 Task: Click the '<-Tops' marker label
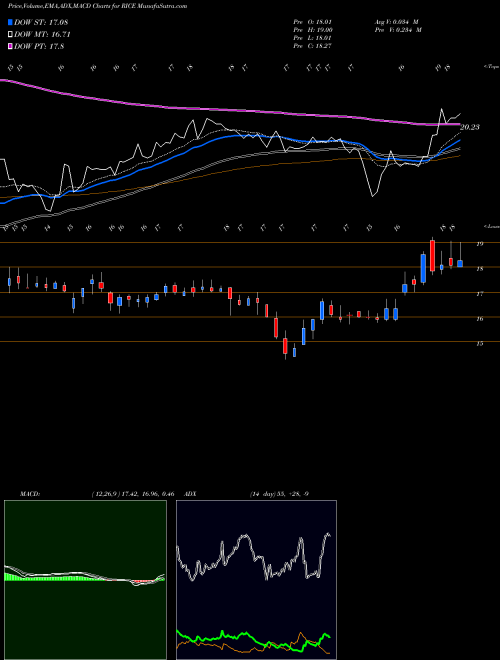491,67
